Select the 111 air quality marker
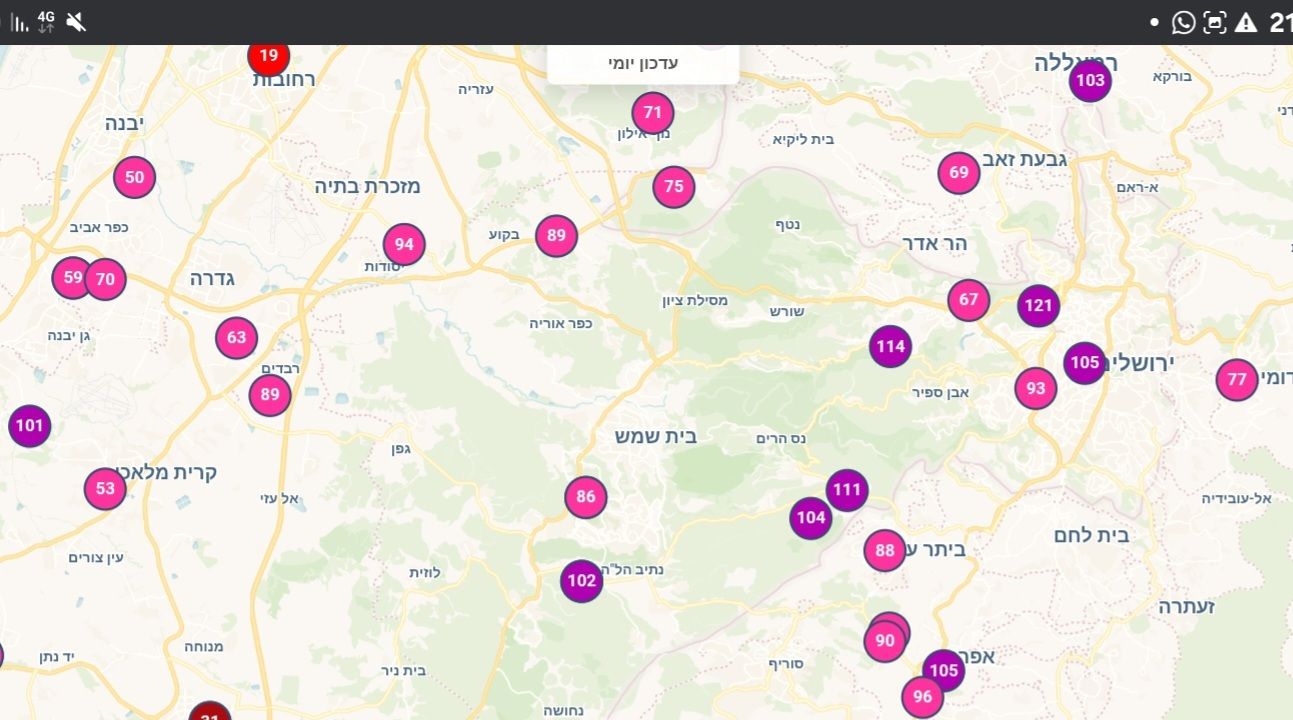This screenshot has height=720, width=1293. tap(847, 490)
